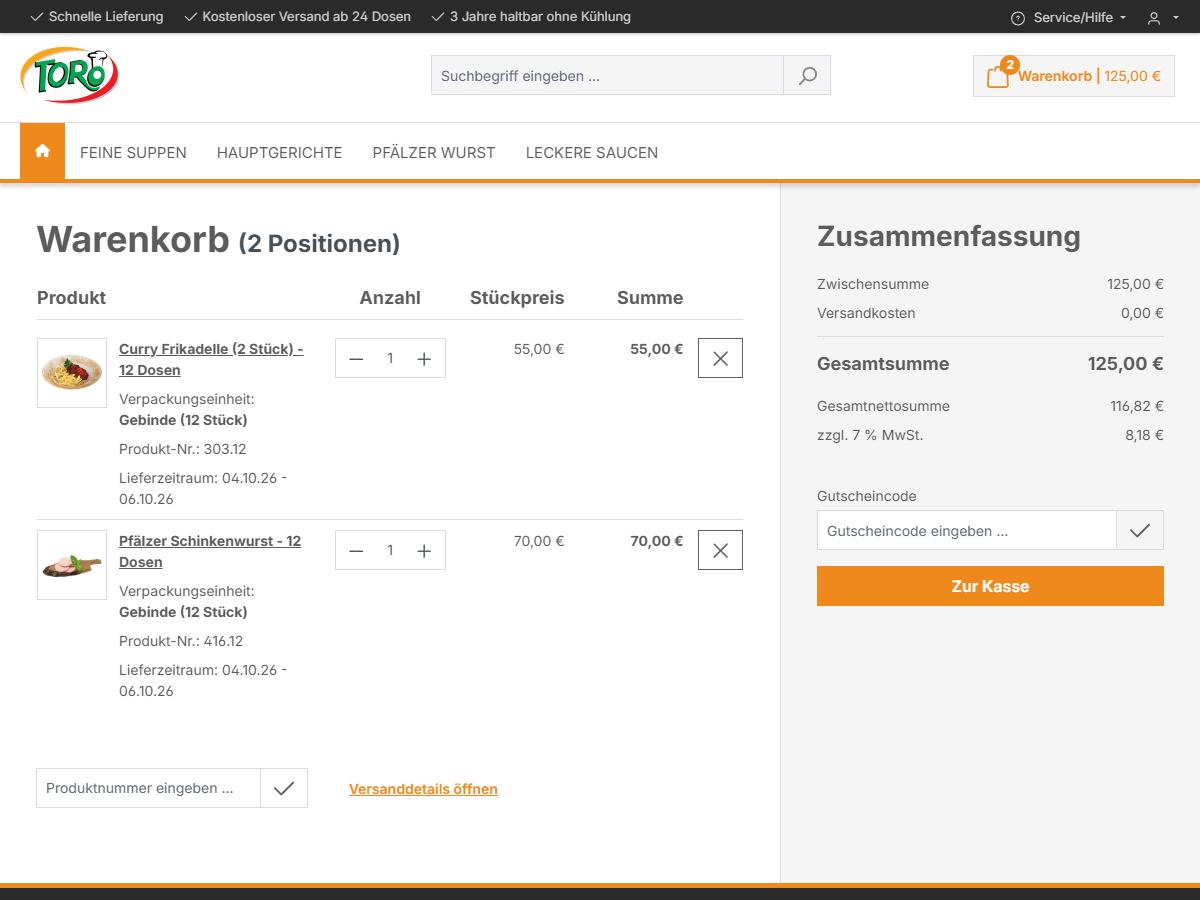The image size is (1200, 900).
Task: Click Curry Frikadelle product thumbnail
Action: click(x=72, y=373)
